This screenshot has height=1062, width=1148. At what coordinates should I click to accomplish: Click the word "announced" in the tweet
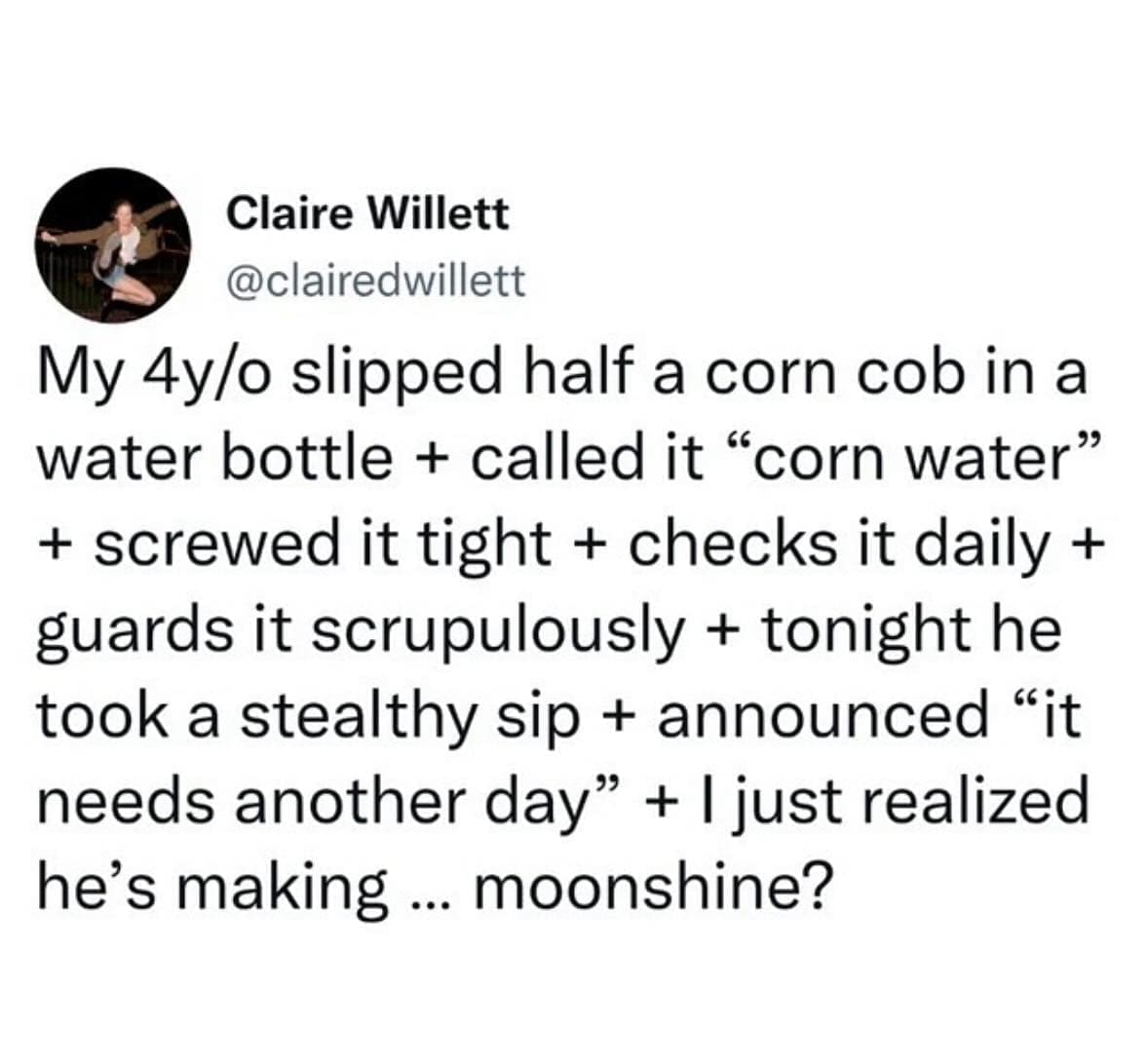823,715
